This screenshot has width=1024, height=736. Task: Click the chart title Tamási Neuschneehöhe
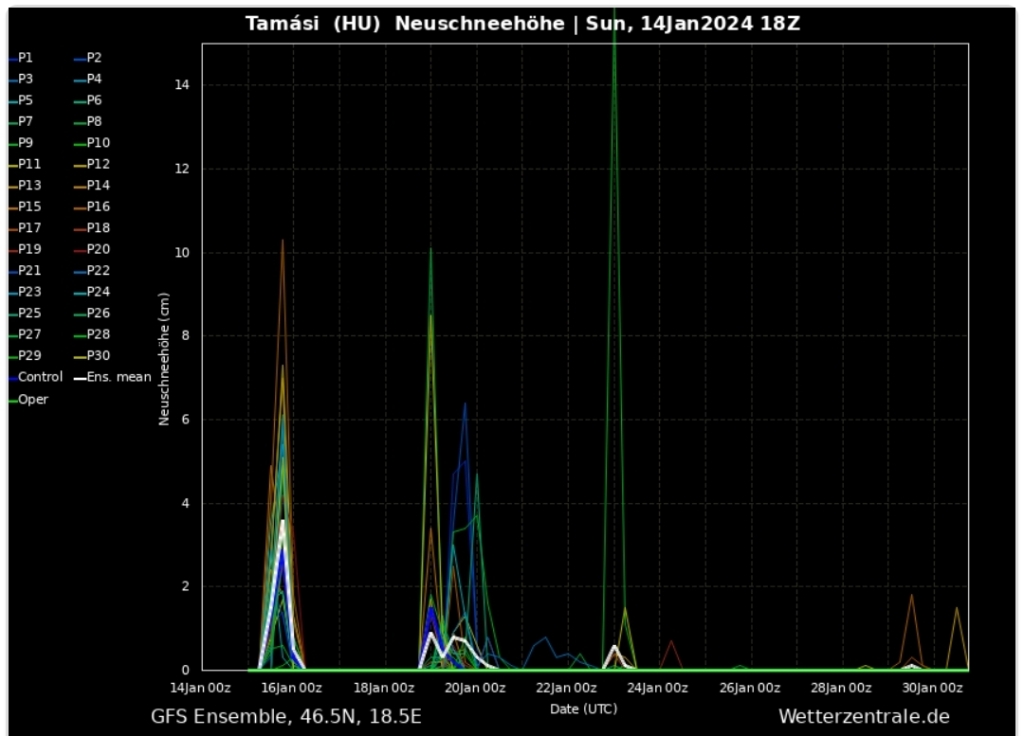(x=522, y=24)
